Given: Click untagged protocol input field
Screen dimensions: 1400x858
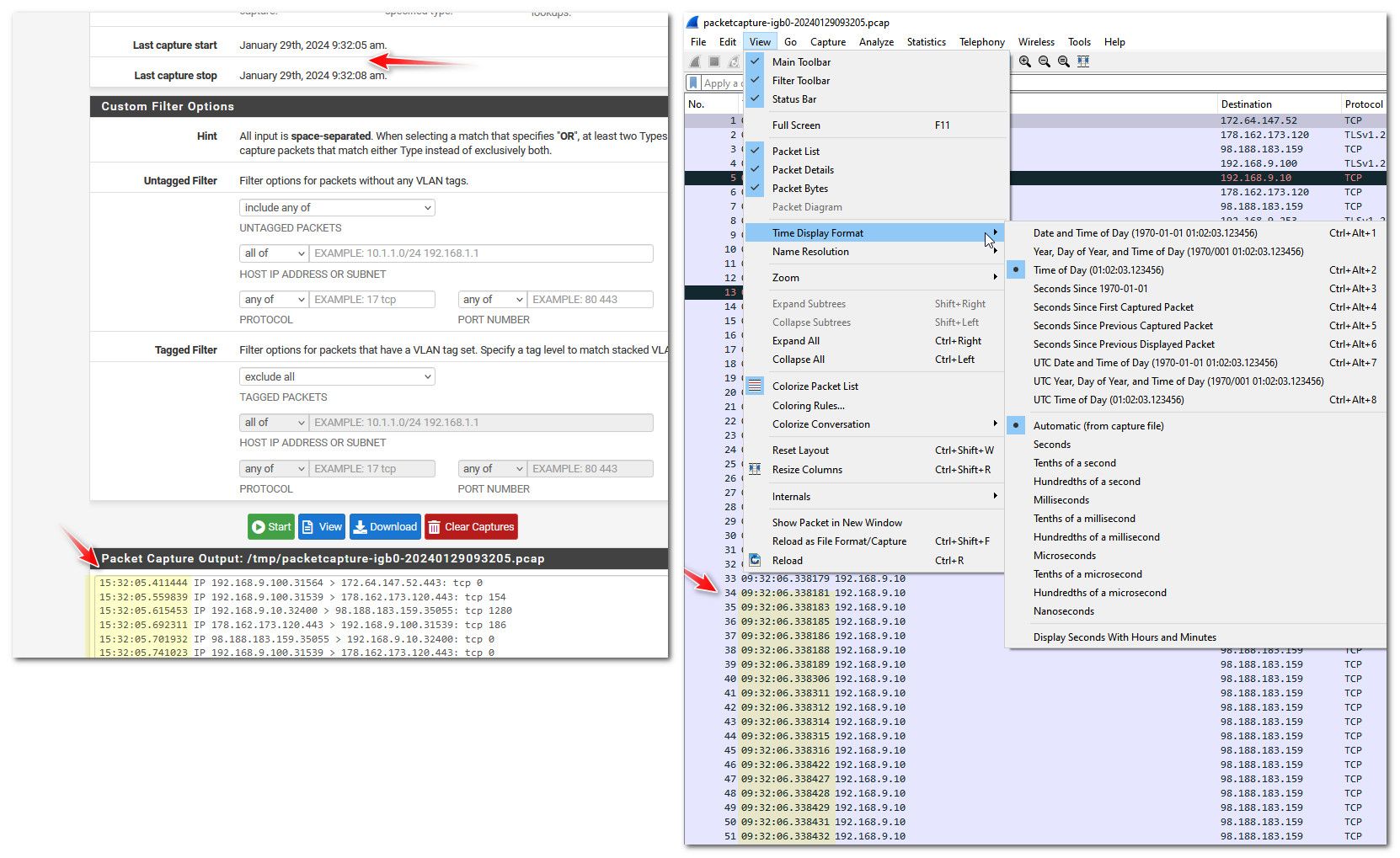Looking at the screenshot, I should (372, 299).
